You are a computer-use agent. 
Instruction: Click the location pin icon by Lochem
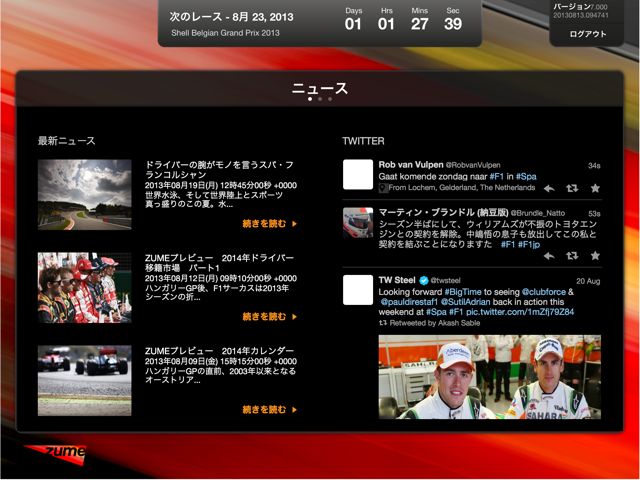coord(383,188)
